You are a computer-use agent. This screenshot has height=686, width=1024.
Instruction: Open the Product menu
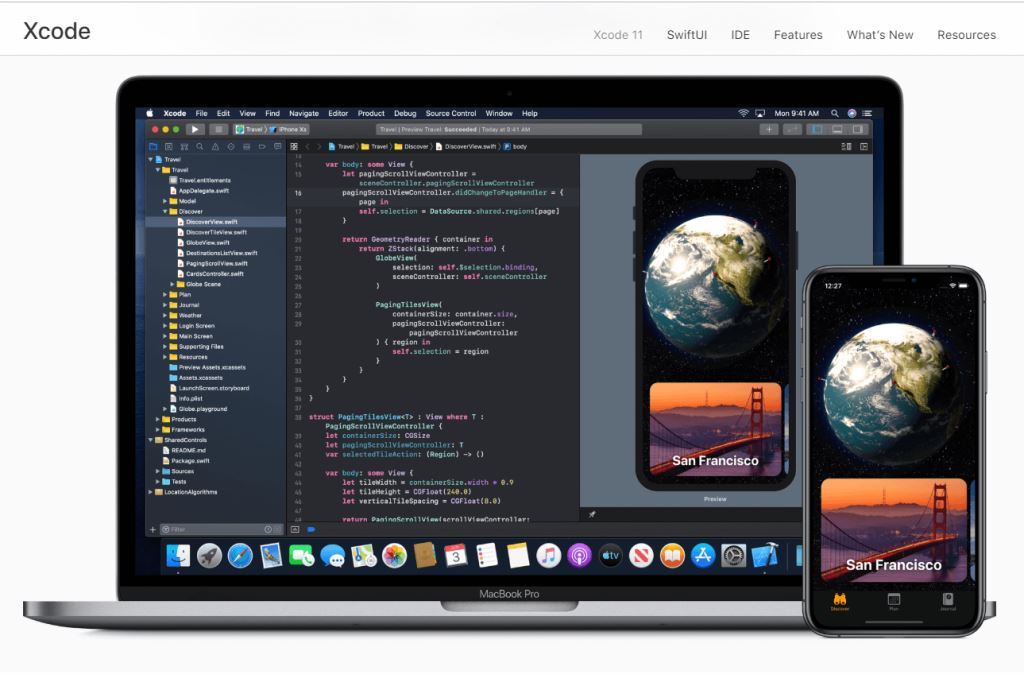pyautogui.click(x=371, y=113)
